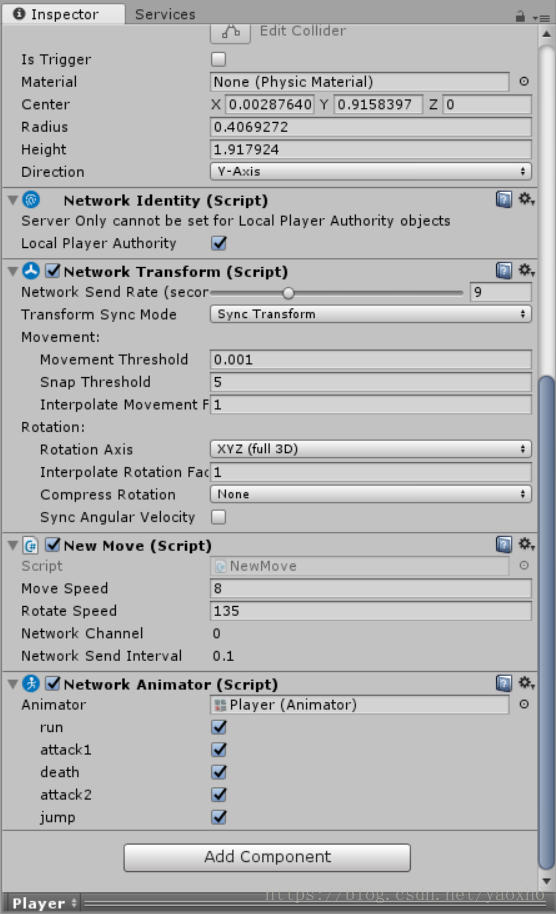This screenshot has width=556, height=914.
Task: Click the Snap Threshold field
Action: 371,382
